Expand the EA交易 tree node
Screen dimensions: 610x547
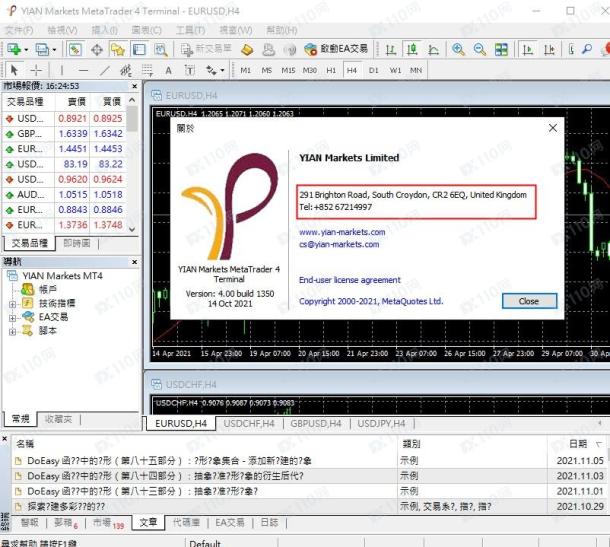12,318
